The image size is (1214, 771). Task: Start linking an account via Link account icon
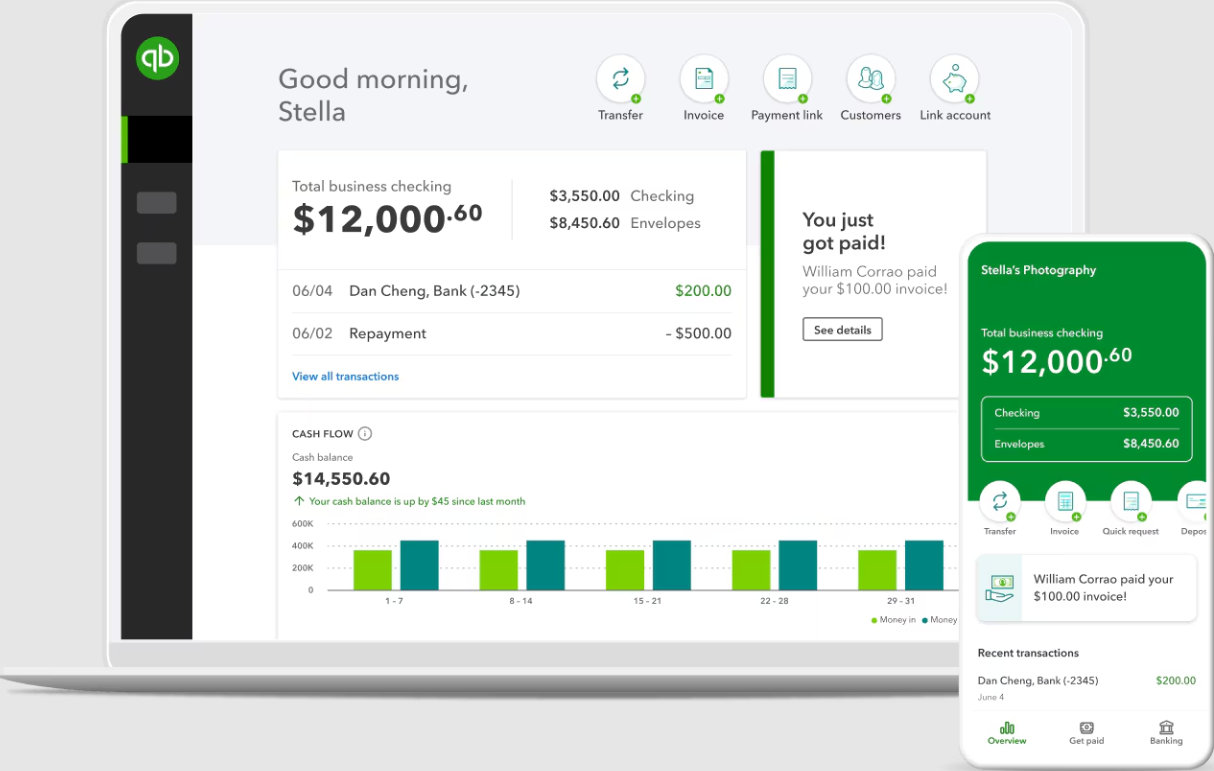click(954, 78)
